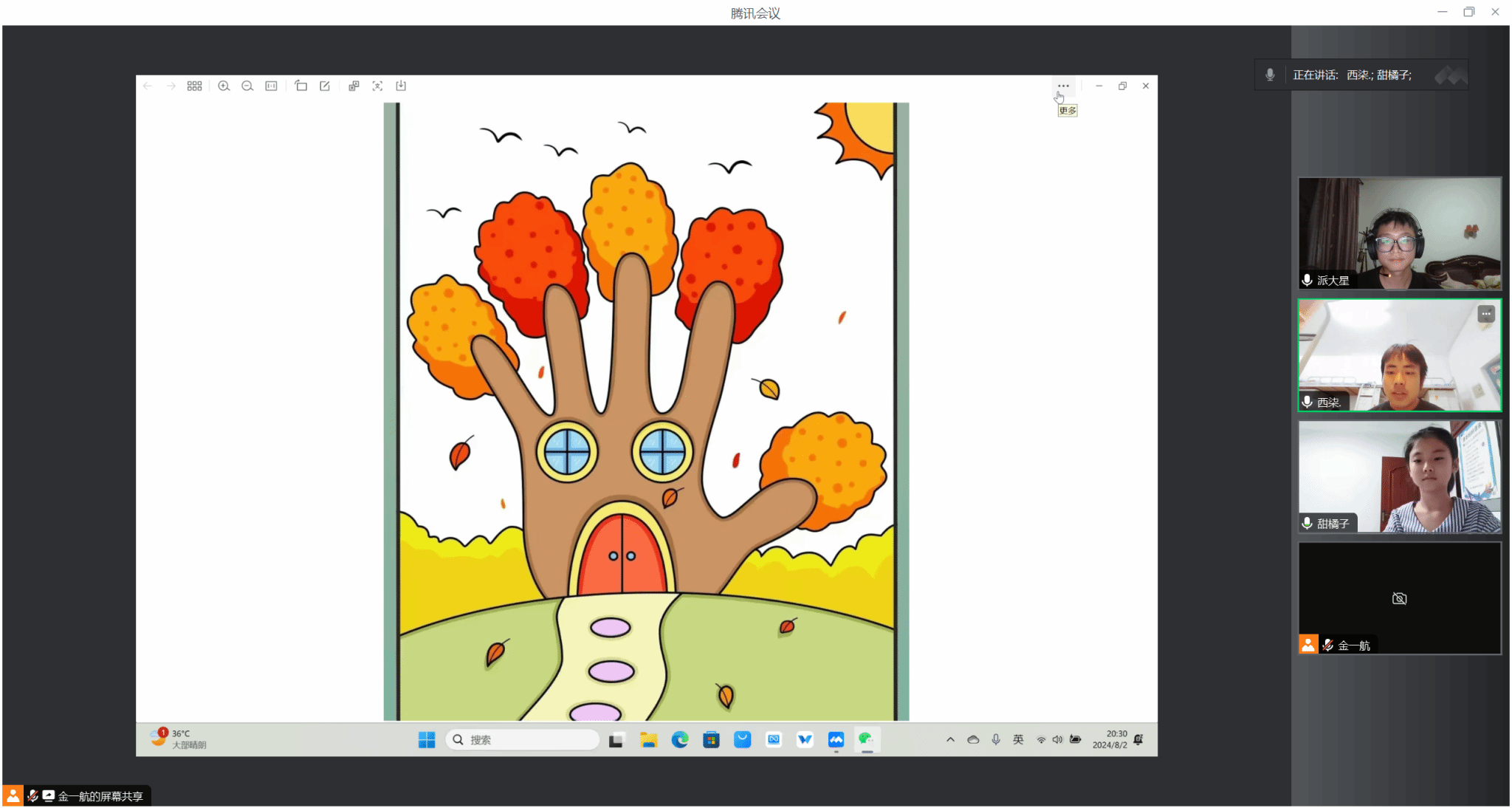Select 派大星 participant video thumbnail

(x=1399, y=233)
